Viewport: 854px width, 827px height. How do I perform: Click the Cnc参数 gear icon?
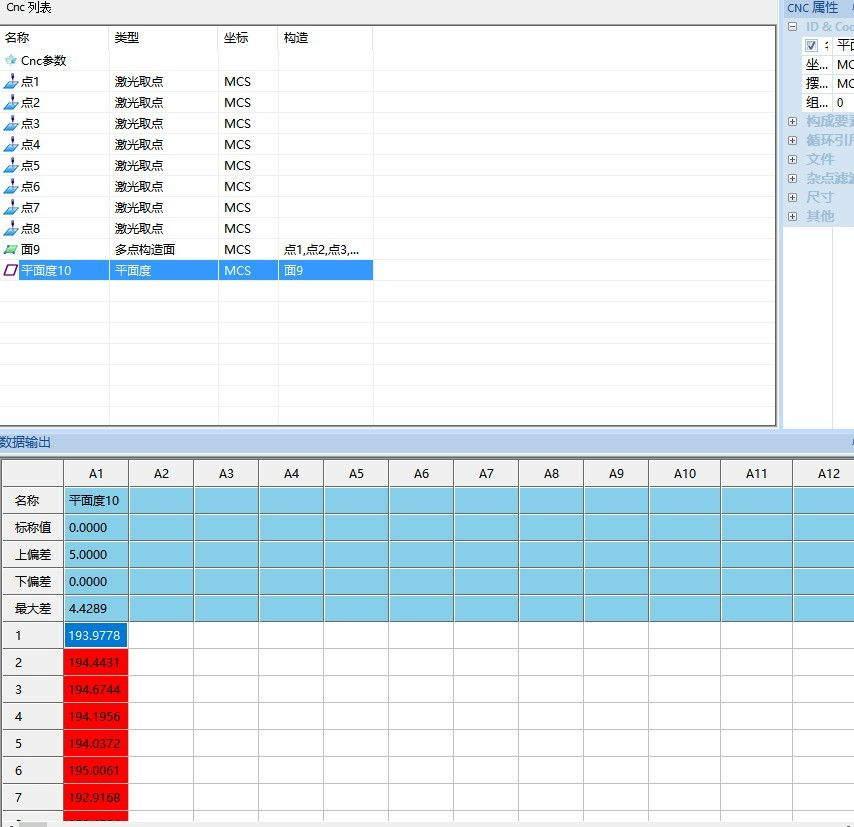point(11,60)
